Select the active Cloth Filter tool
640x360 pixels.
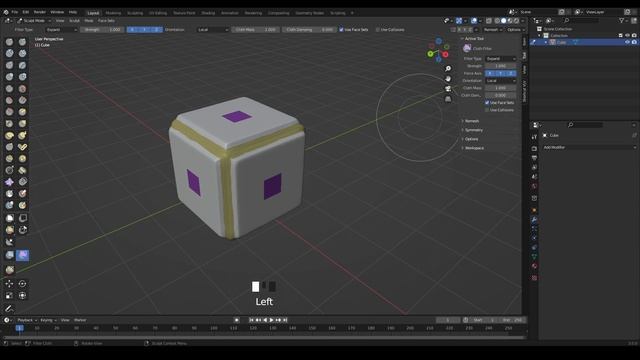point(22,255)
